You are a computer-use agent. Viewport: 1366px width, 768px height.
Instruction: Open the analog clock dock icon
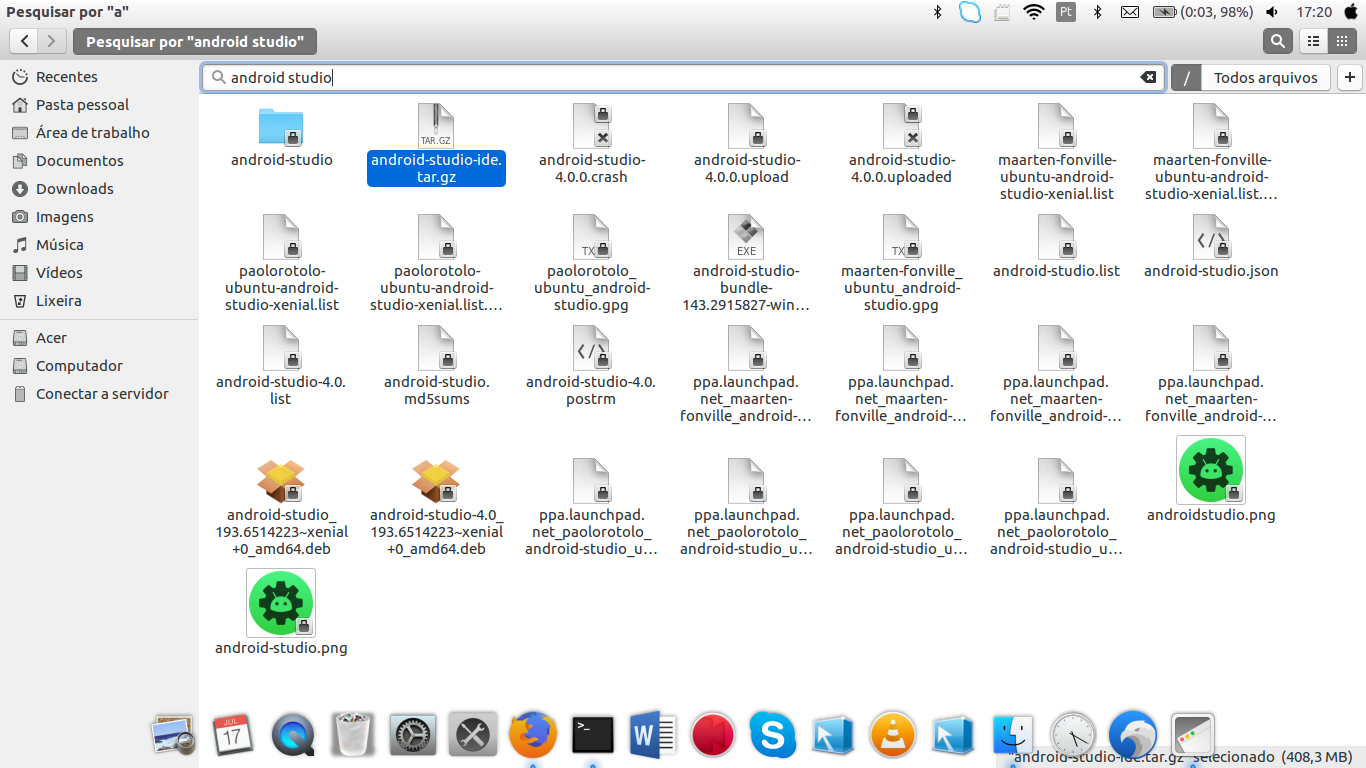(x=1073, y=736)
